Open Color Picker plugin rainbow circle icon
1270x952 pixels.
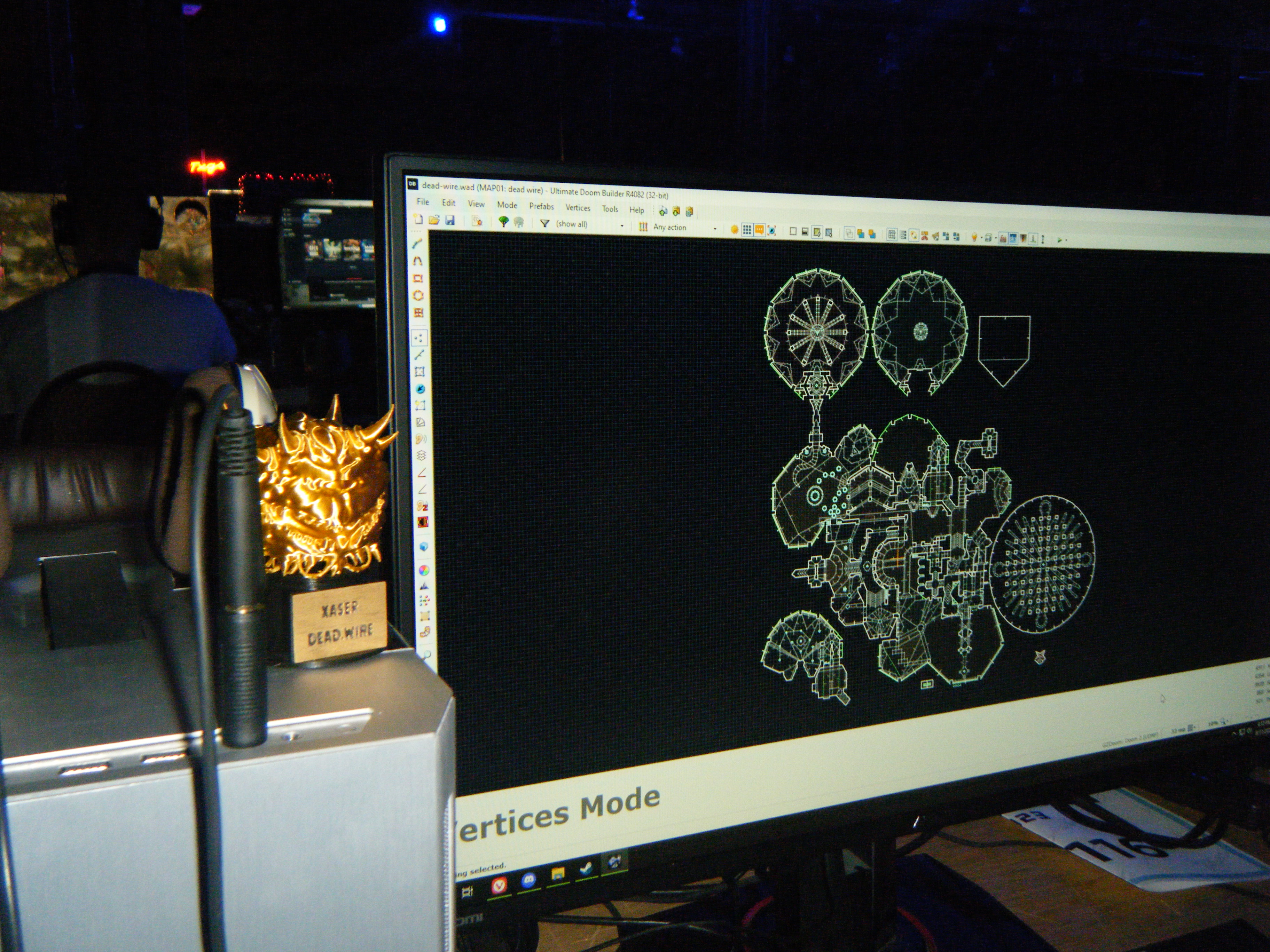pos(424,571)
